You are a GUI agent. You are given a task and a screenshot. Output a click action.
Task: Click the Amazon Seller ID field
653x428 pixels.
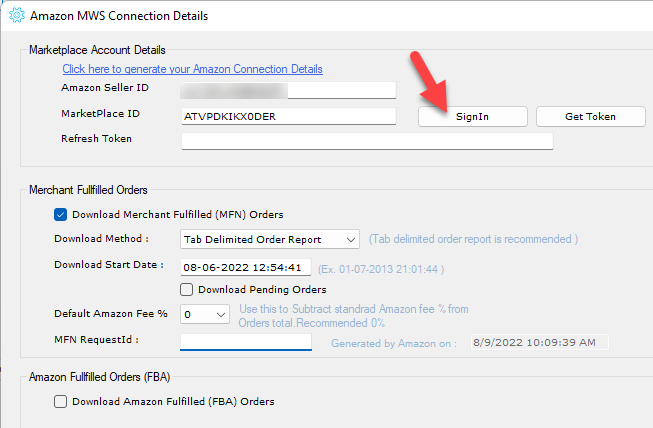(x=288, y=91)
